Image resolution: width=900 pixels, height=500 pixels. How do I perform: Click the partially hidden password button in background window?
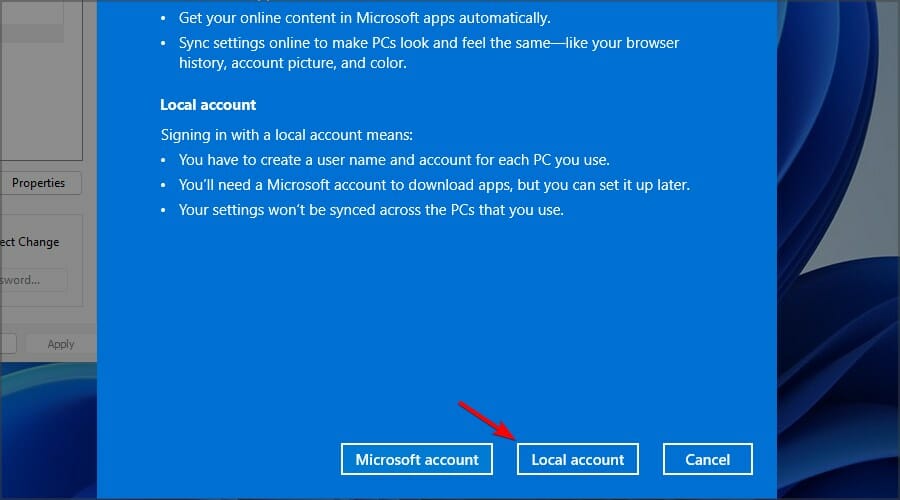pos(33,280)
